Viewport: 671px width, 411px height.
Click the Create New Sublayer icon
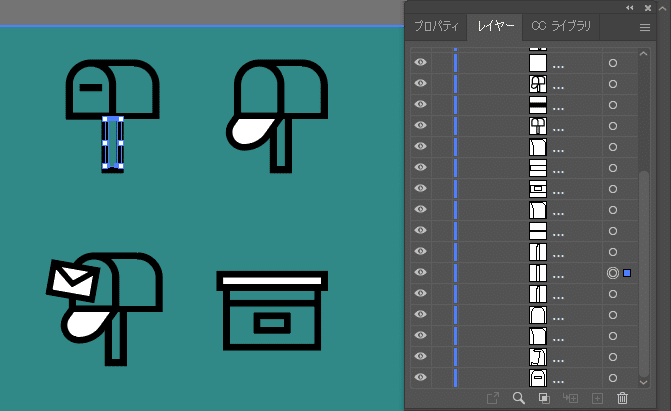pos(570,398)
